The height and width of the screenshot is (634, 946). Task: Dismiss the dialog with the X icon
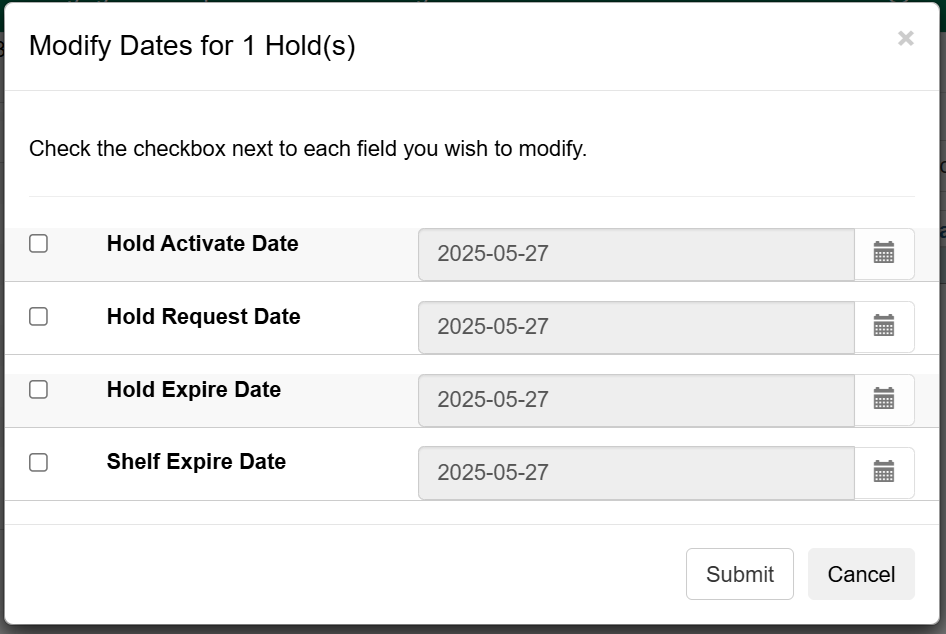click(x=905, y=38)
